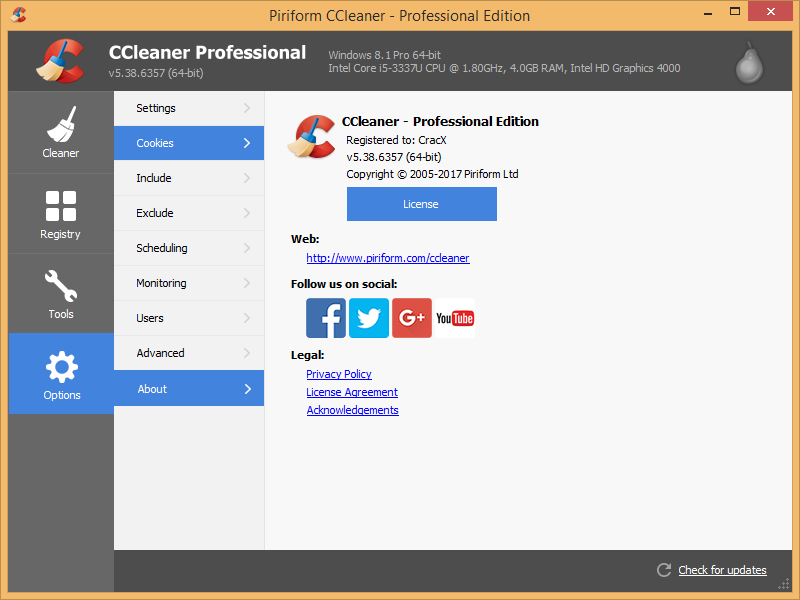800x600 pixels.
Task: Click the Piriform pear logo
Action: tap(749, 63)
